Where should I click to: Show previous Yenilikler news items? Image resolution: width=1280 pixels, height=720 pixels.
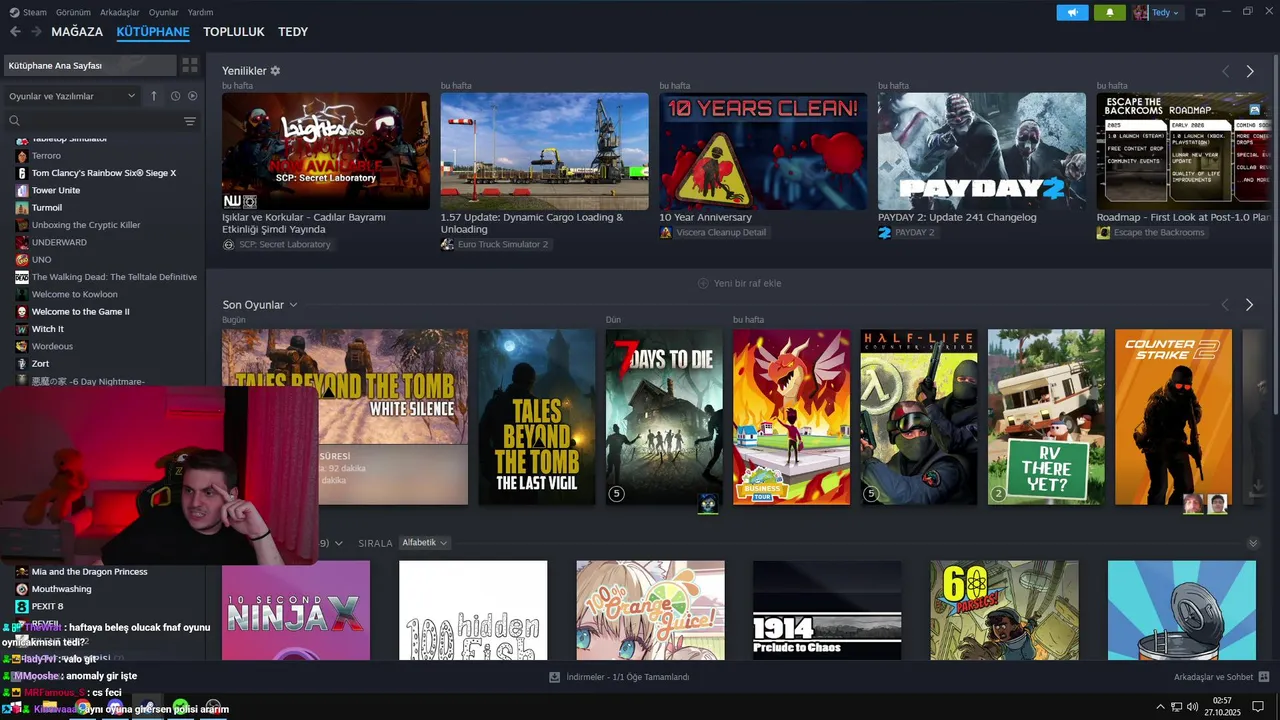(x=1225, y=71)
